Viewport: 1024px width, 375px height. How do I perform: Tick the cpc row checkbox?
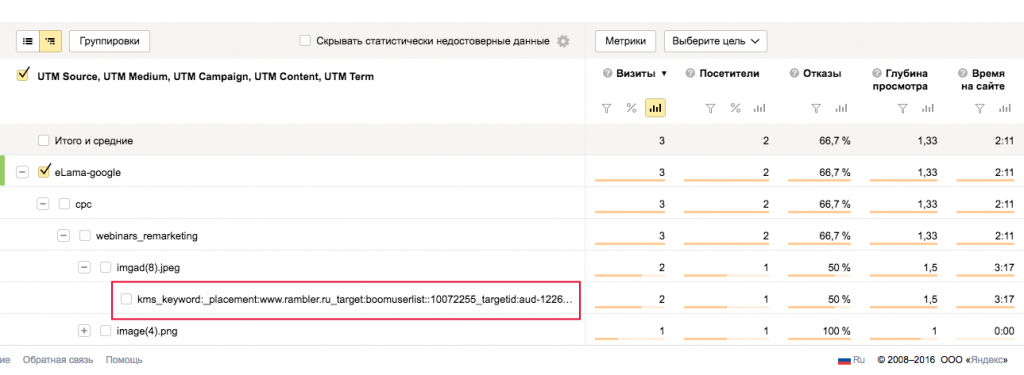click(64, 204)
